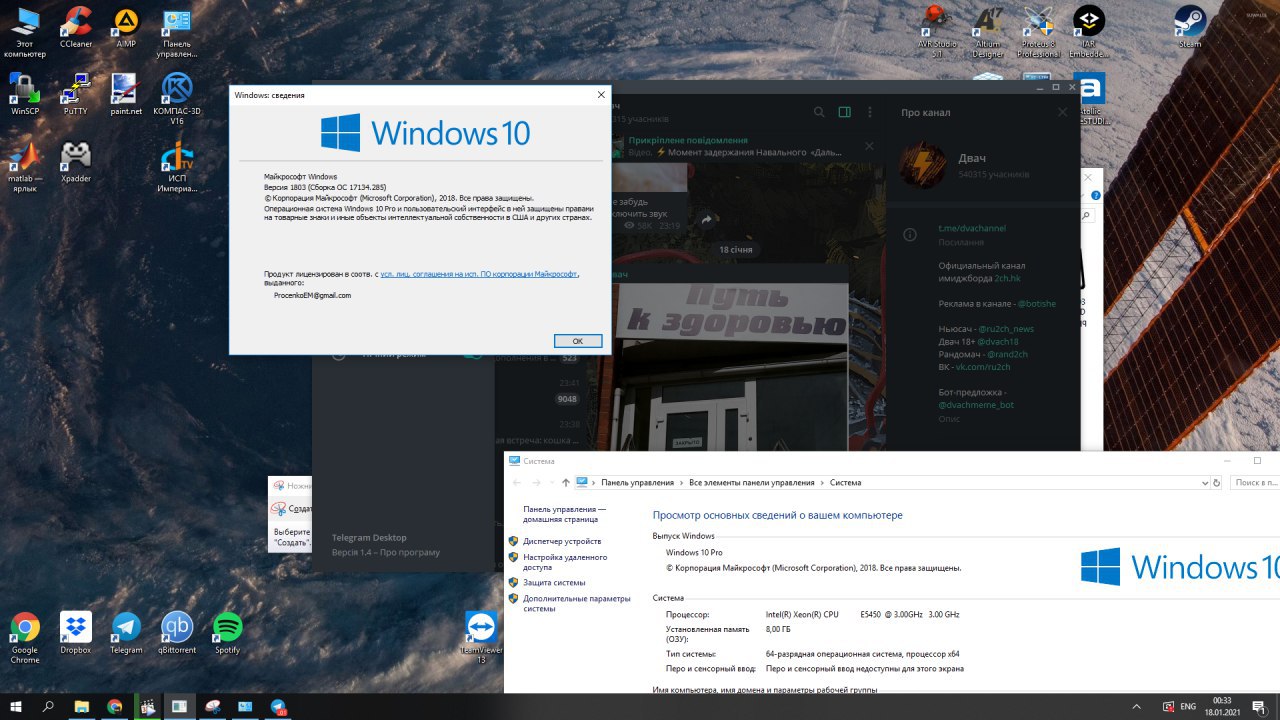Image resolution: width=1280 pixels, height=720 pixels.
Task: Open the @ru2ch_news channel link
Action: point(1005,329)
